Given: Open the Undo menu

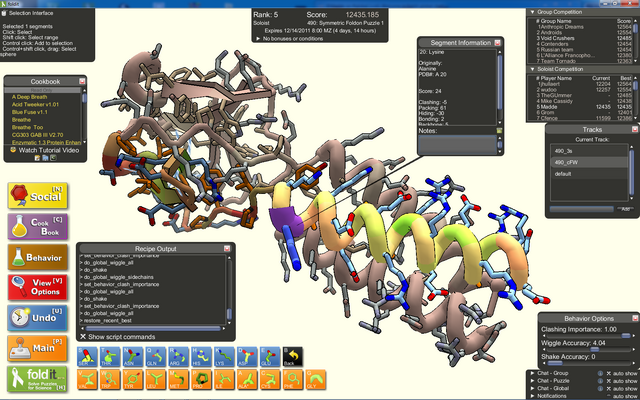Looking at the screenshot, I should click(x=38, y=318).
